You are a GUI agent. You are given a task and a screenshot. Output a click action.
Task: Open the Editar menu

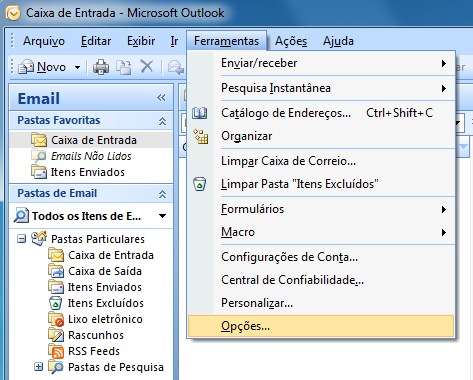(96, 41)
